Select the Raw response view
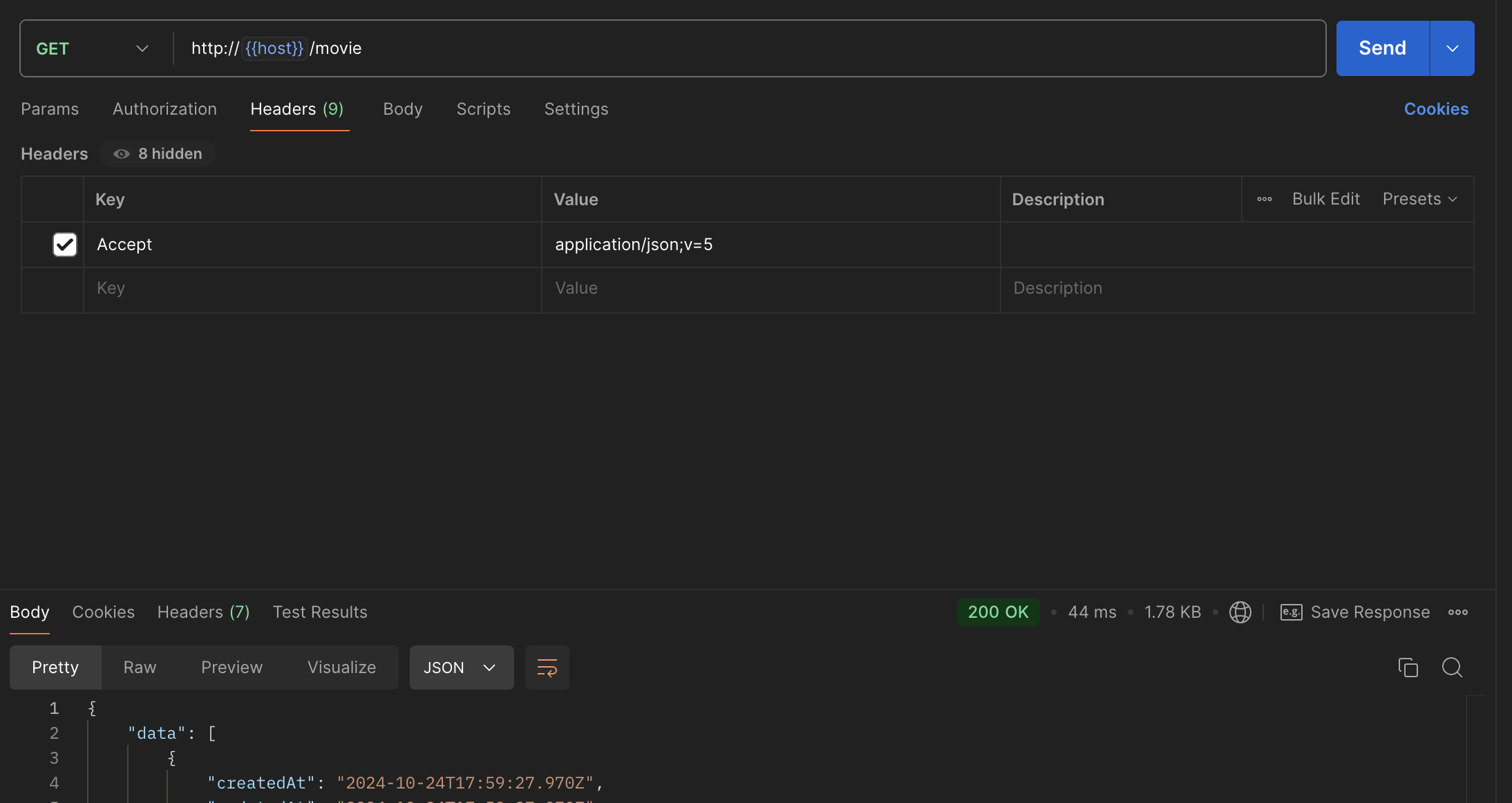 click(x=140, y=668)
